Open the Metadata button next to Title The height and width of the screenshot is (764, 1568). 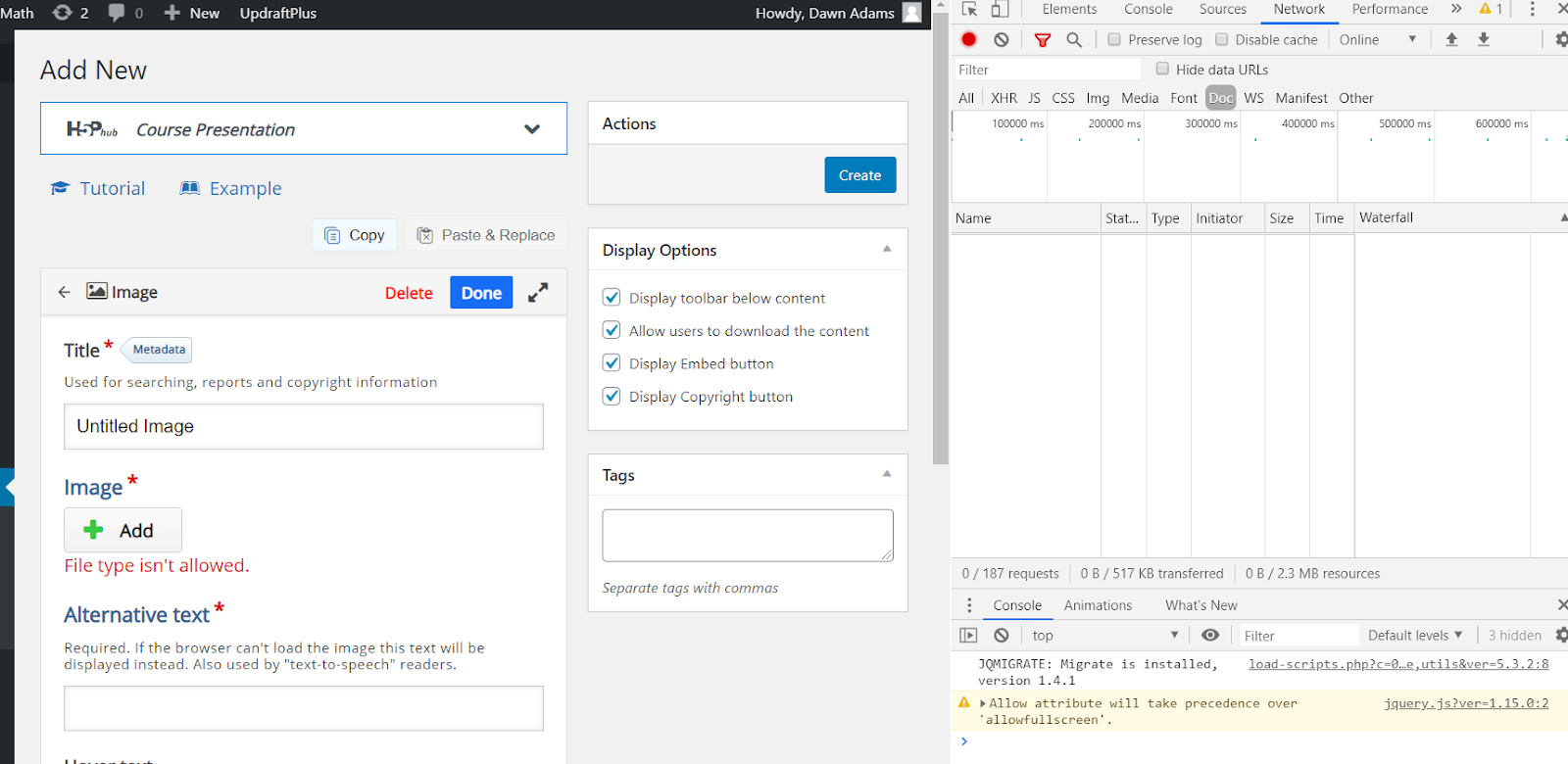pyautogui.click(x=158, y=350)
